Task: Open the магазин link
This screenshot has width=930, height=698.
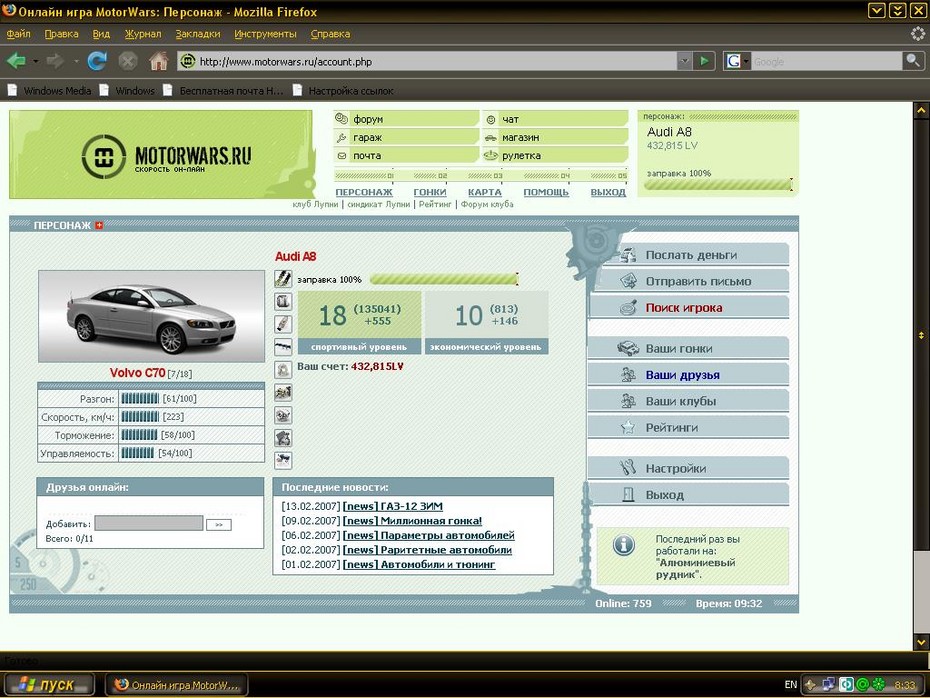Action: tap(521, 137)
